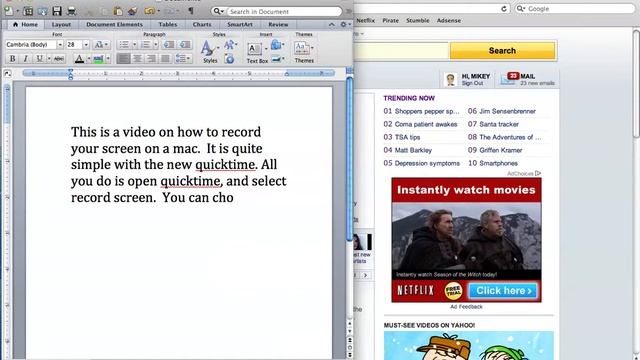This screenshot has width=640, height=360.
Task: Select align text right
Action: 151,59
